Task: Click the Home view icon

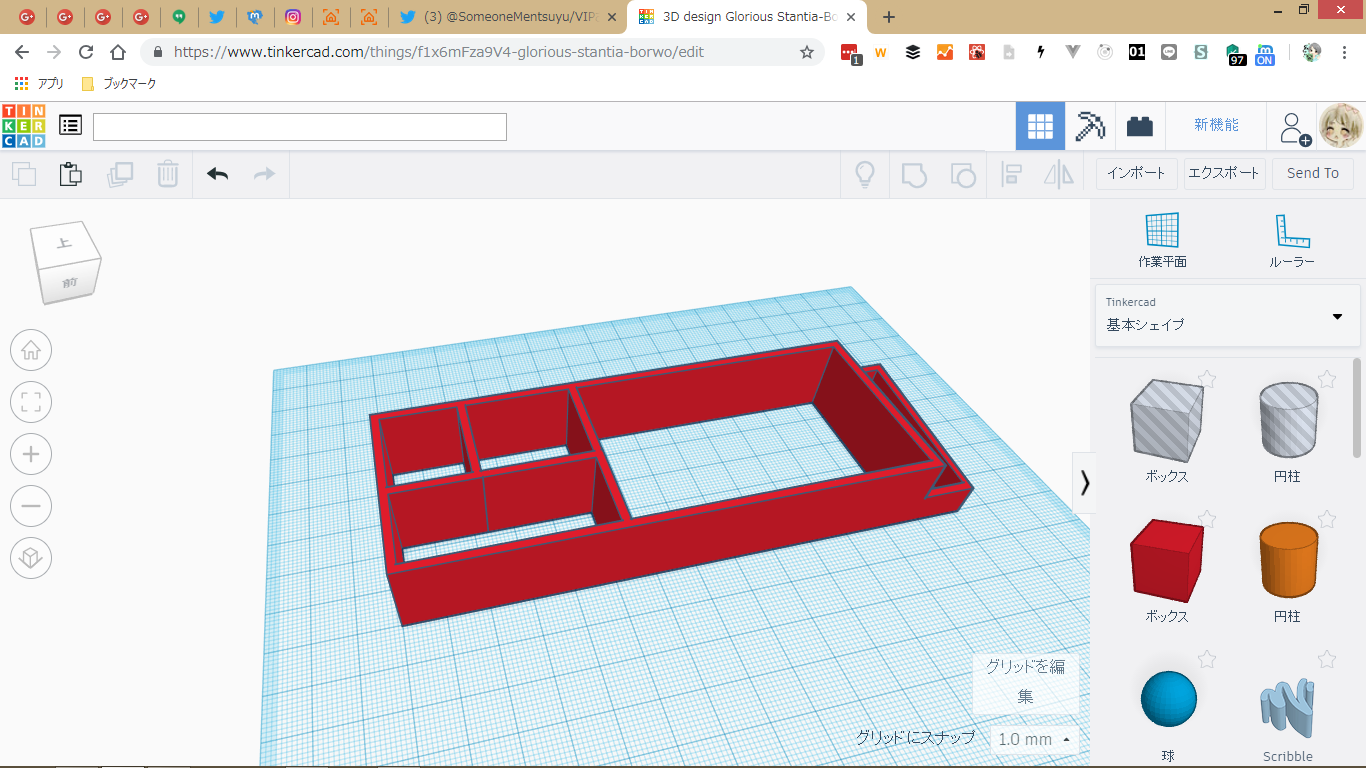Action: pyautogui.click(x=31, y=350)
